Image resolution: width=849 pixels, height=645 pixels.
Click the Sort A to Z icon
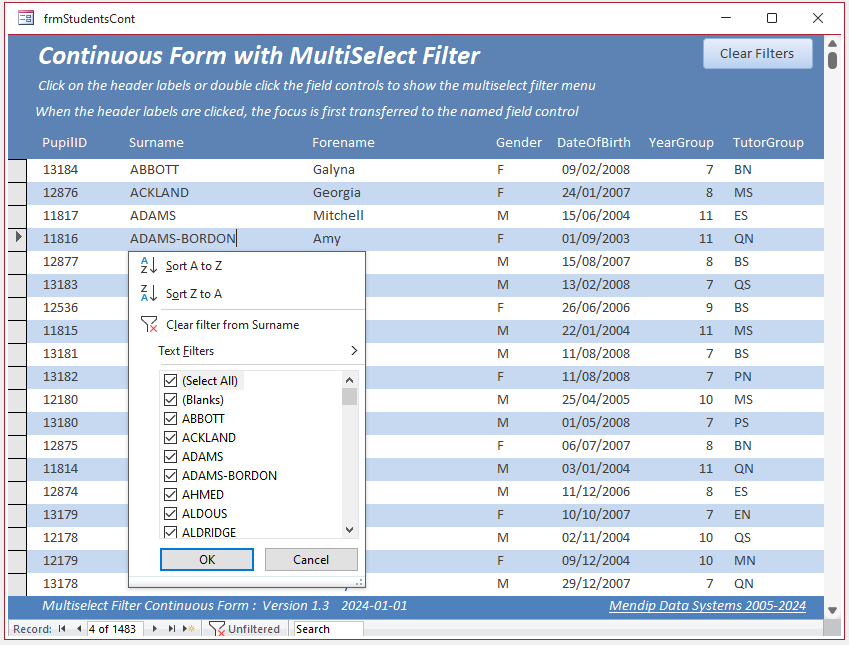pyautogui.click(x=148, y=265)
